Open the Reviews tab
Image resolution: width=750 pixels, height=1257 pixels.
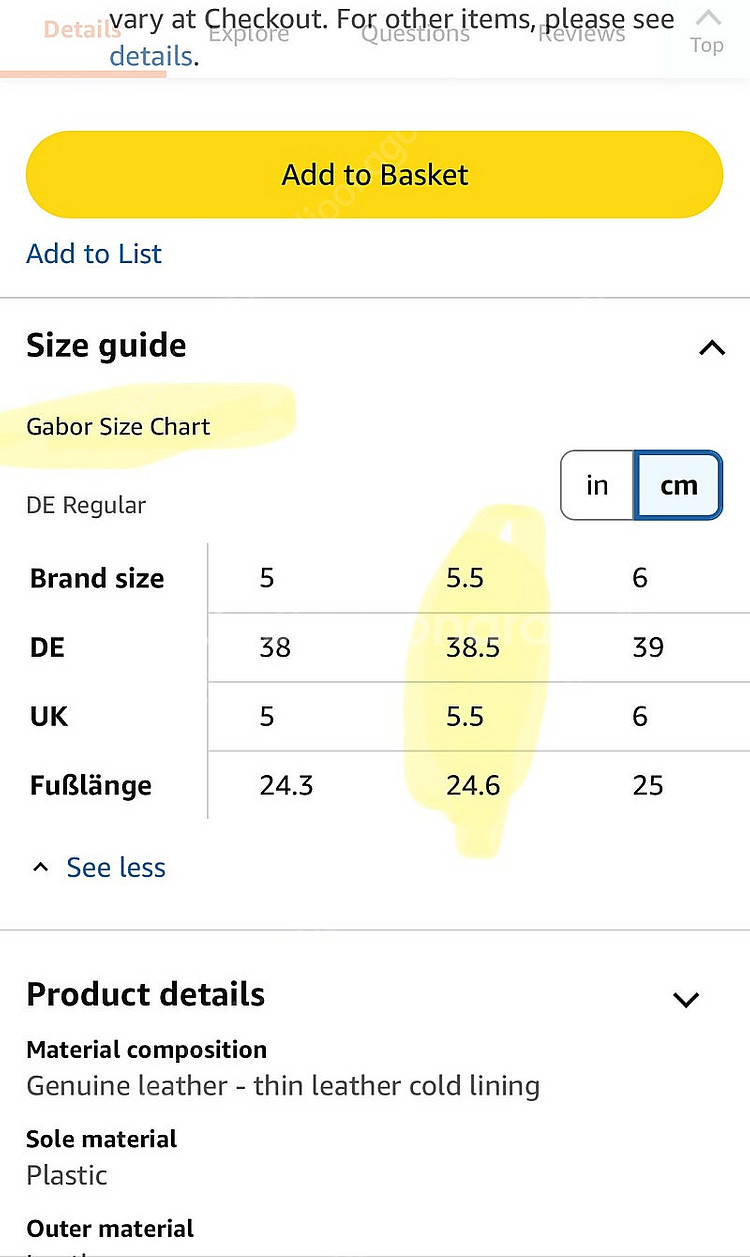click(581, 33)
